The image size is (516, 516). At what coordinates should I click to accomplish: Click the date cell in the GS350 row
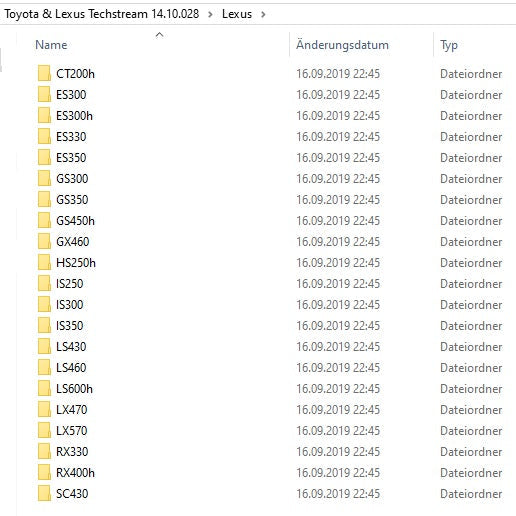338,200
